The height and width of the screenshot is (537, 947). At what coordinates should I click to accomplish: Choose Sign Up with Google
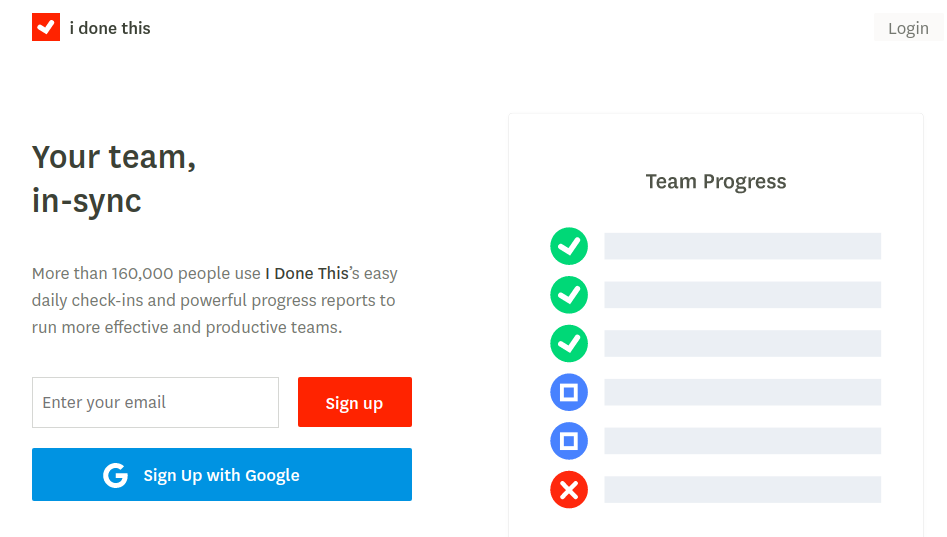(222, 475)
